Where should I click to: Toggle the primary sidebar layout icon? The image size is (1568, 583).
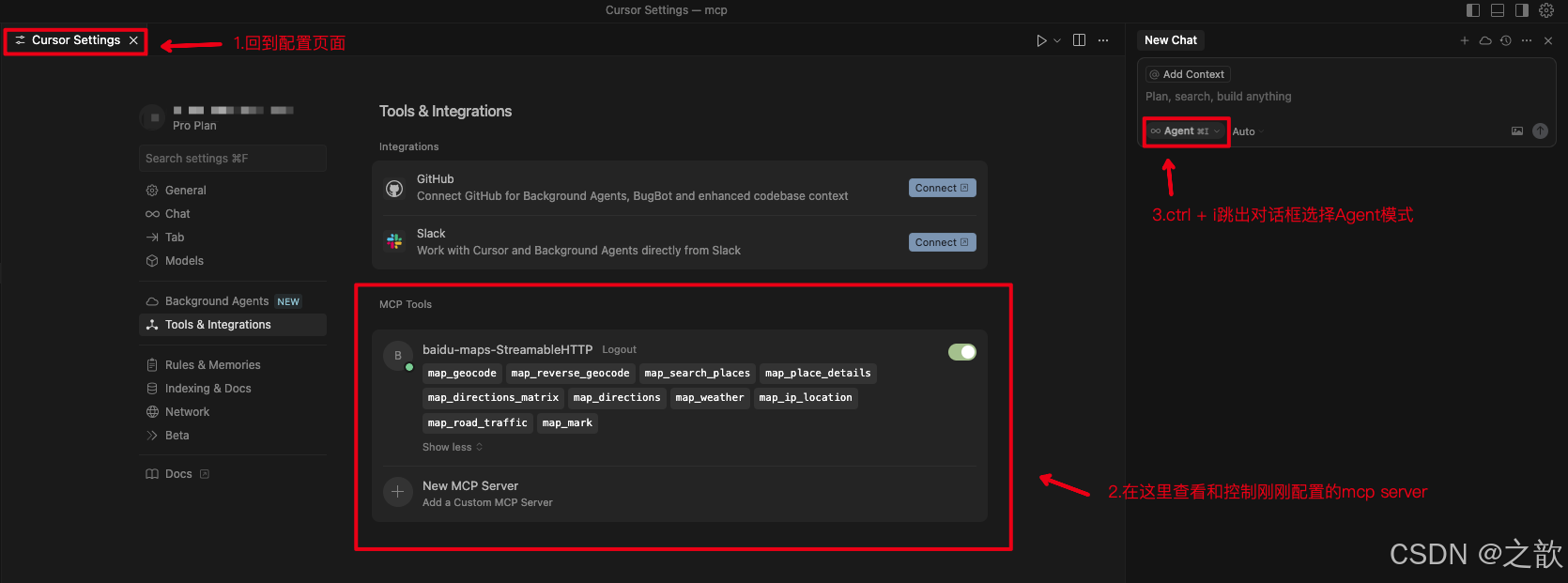point(1473,10)
